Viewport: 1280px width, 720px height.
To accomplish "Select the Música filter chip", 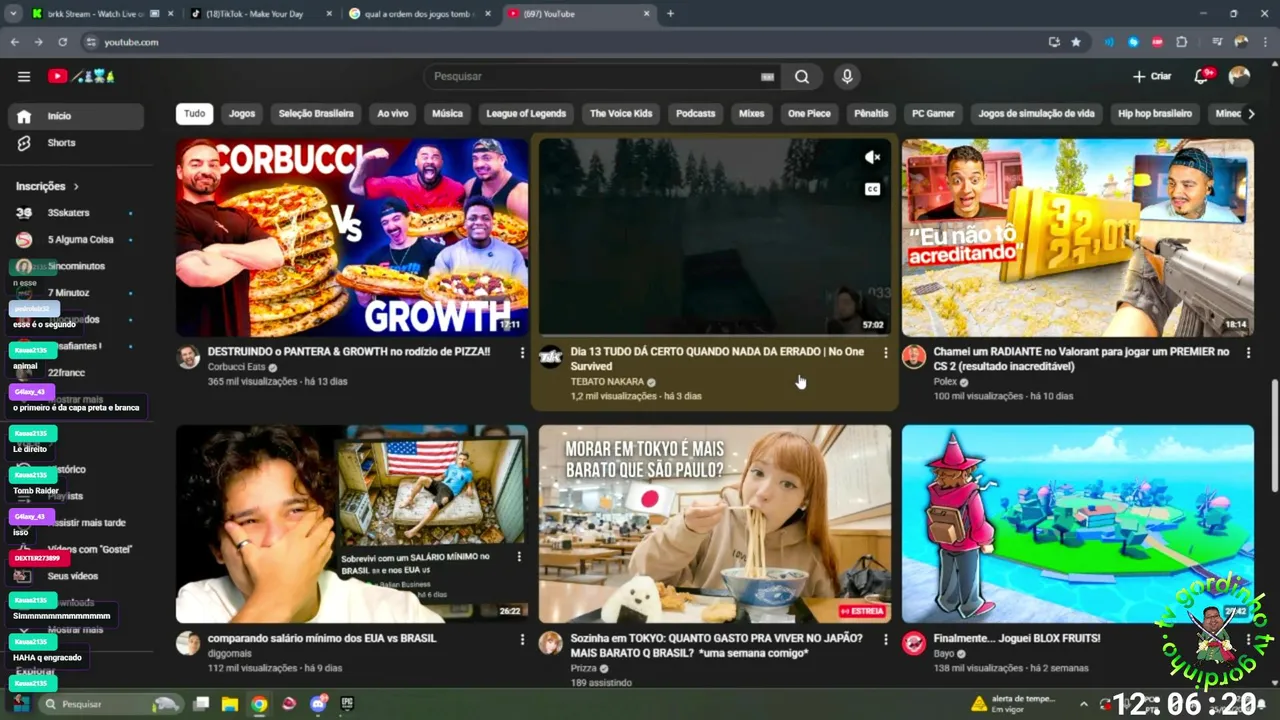I will point(447,113).
